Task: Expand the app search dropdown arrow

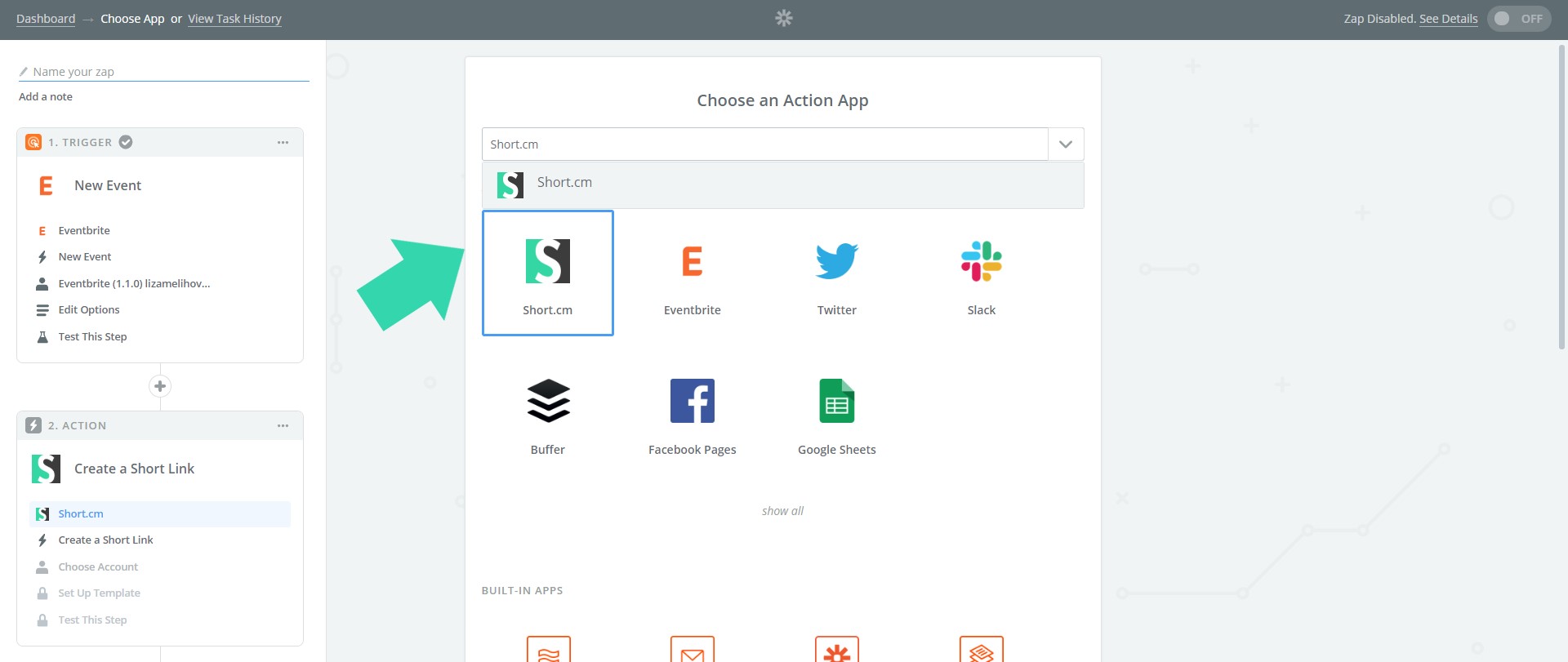Action: [1066, 144]
